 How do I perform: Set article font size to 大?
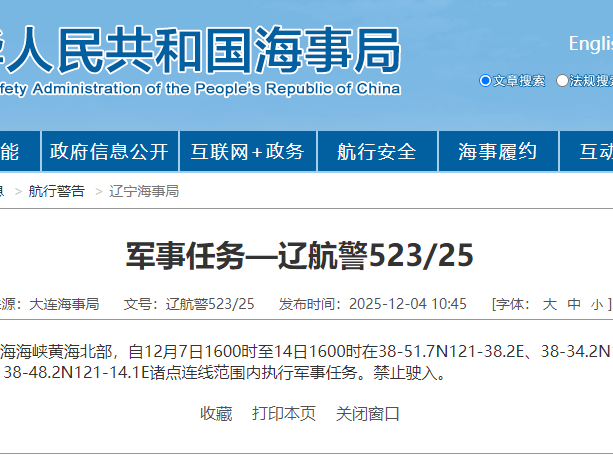pos(549,304)
